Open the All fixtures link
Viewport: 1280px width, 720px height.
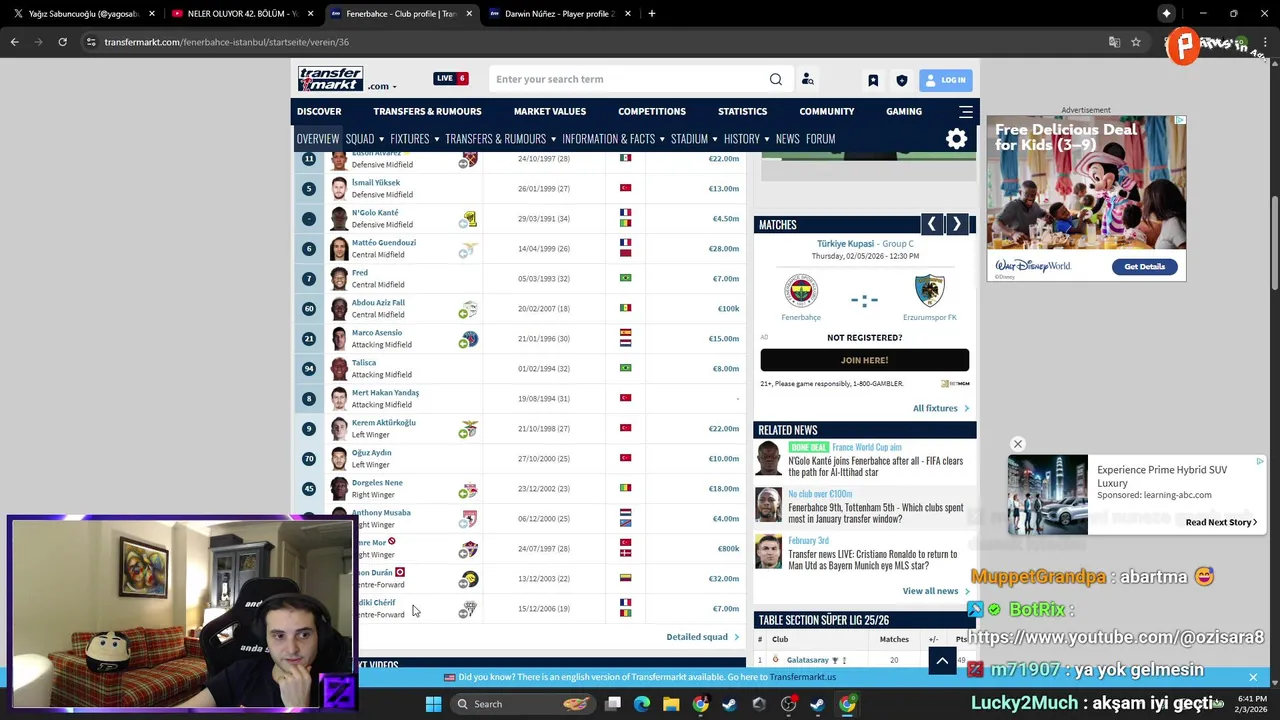click(940, 408)
